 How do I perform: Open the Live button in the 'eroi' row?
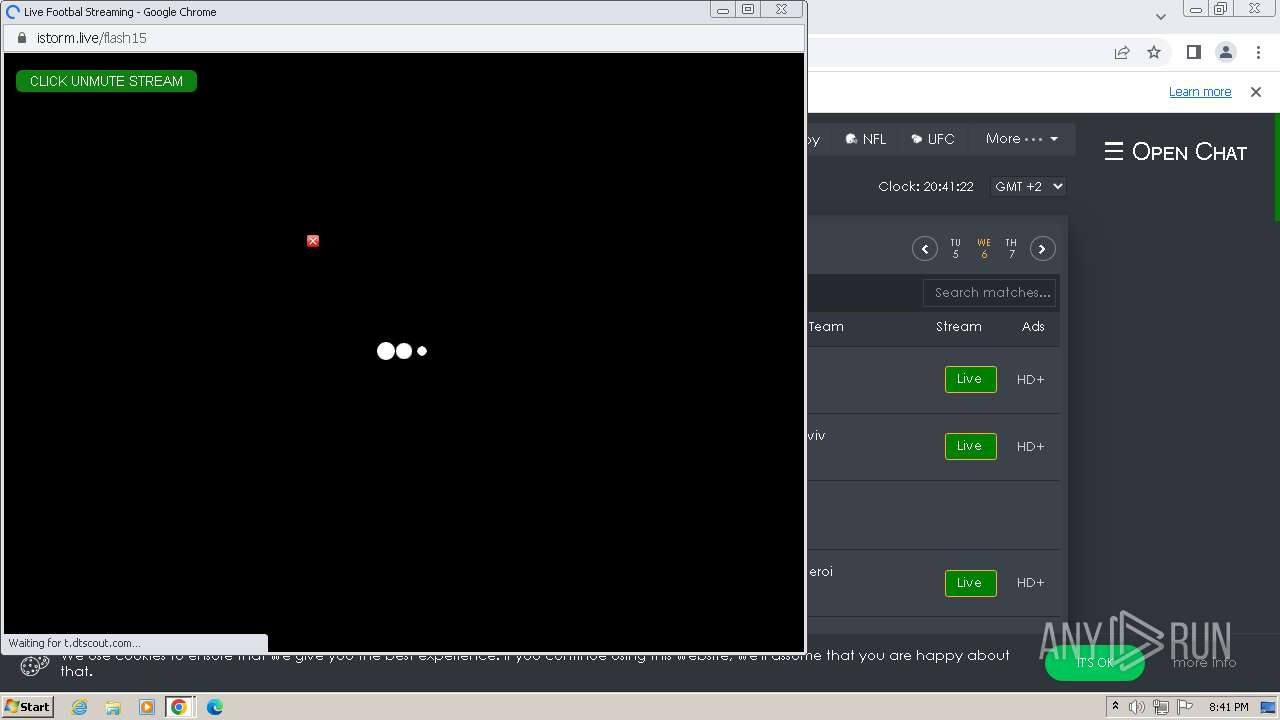click(970, 583)
